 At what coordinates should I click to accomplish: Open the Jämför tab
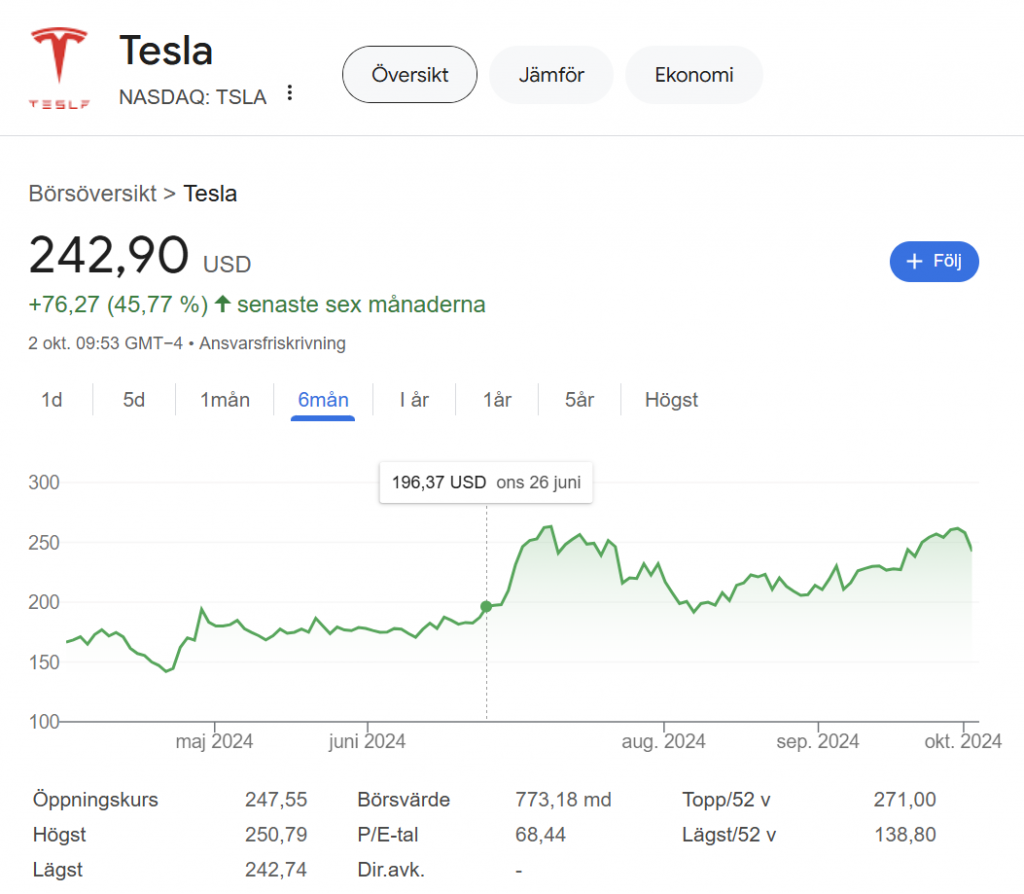[551, 74]
